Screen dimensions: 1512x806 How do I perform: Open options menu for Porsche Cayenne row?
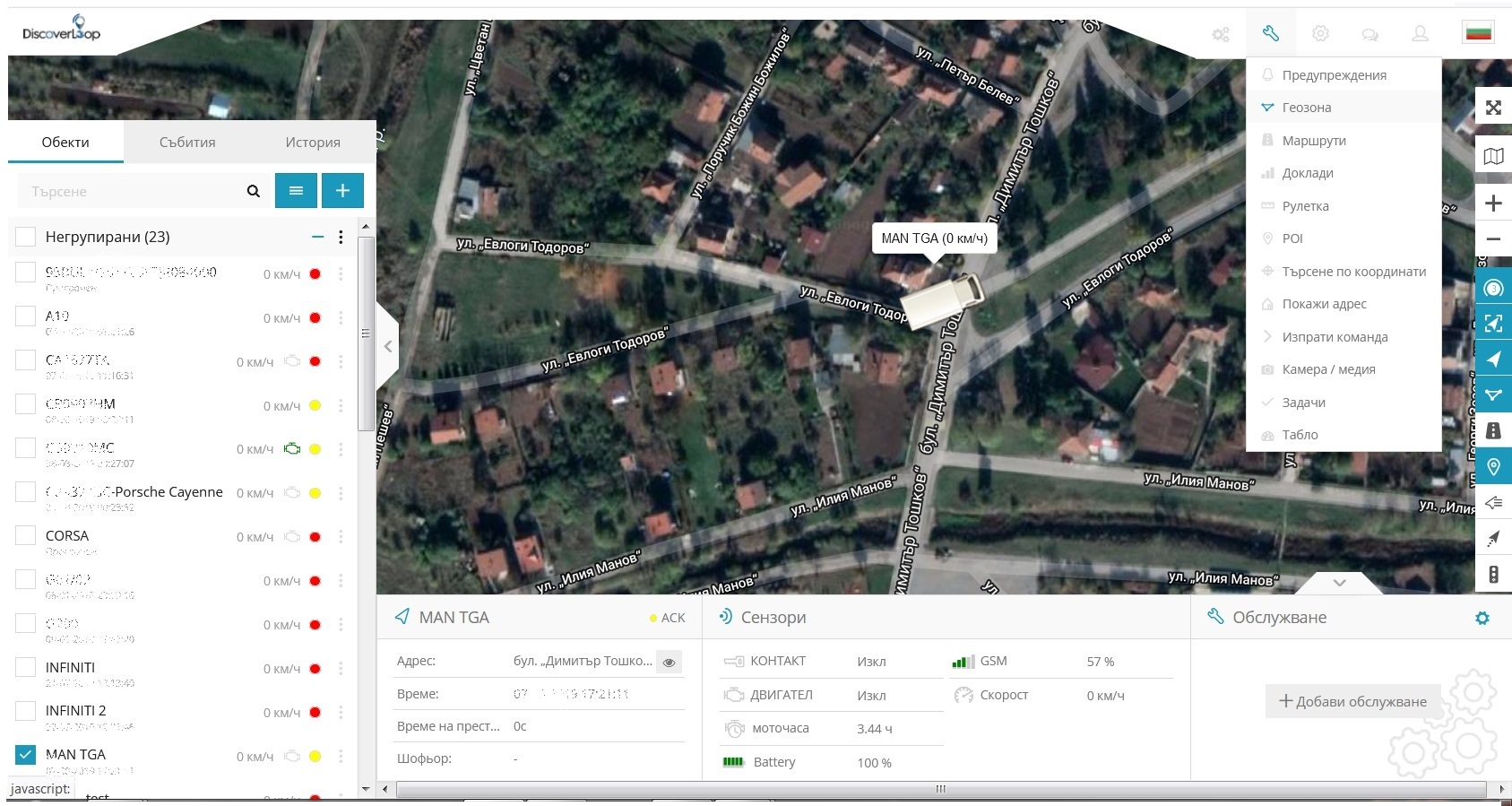pos(341,493)
